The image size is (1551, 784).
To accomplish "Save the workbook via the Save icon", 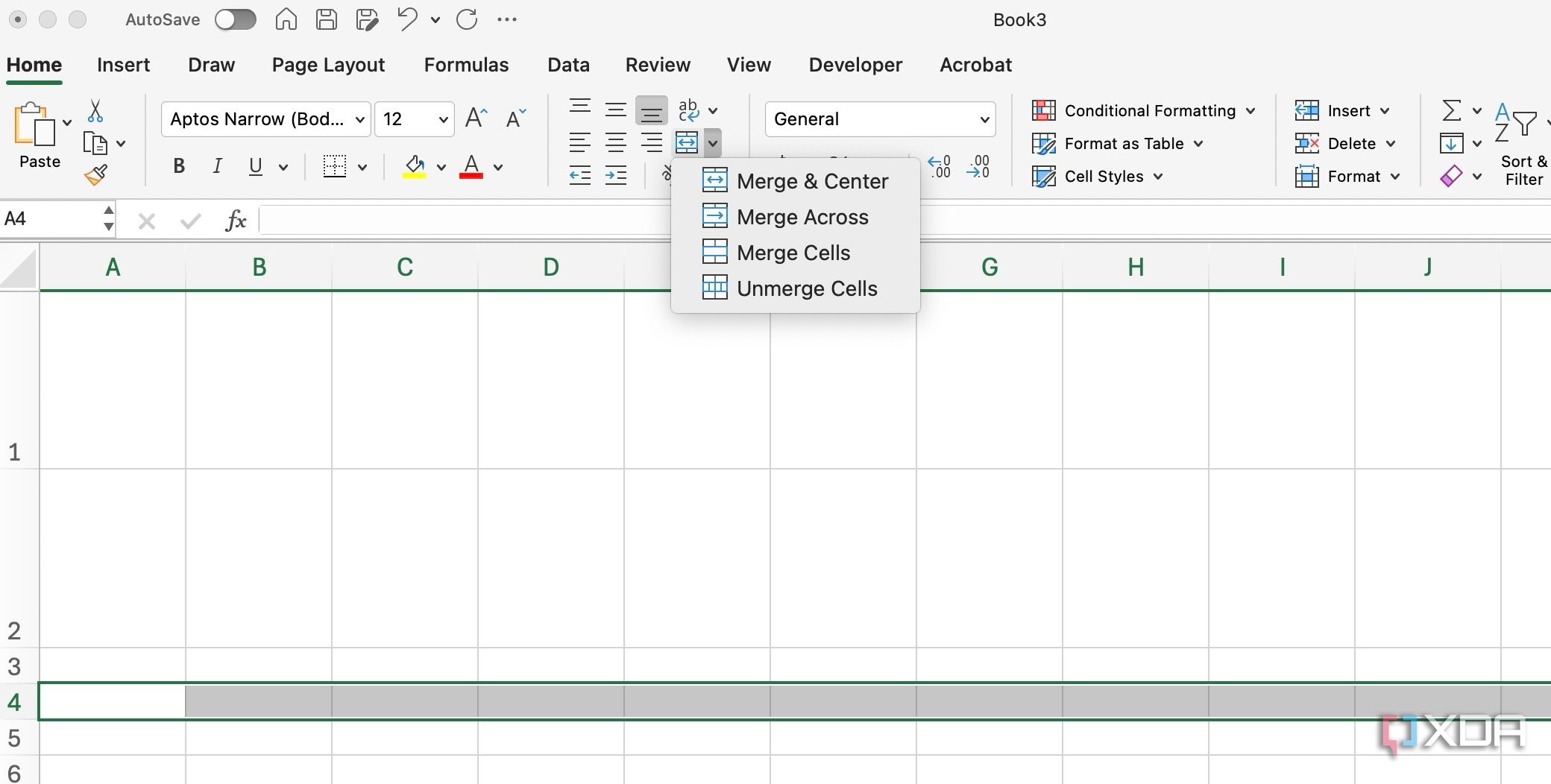I will point(327,19).
